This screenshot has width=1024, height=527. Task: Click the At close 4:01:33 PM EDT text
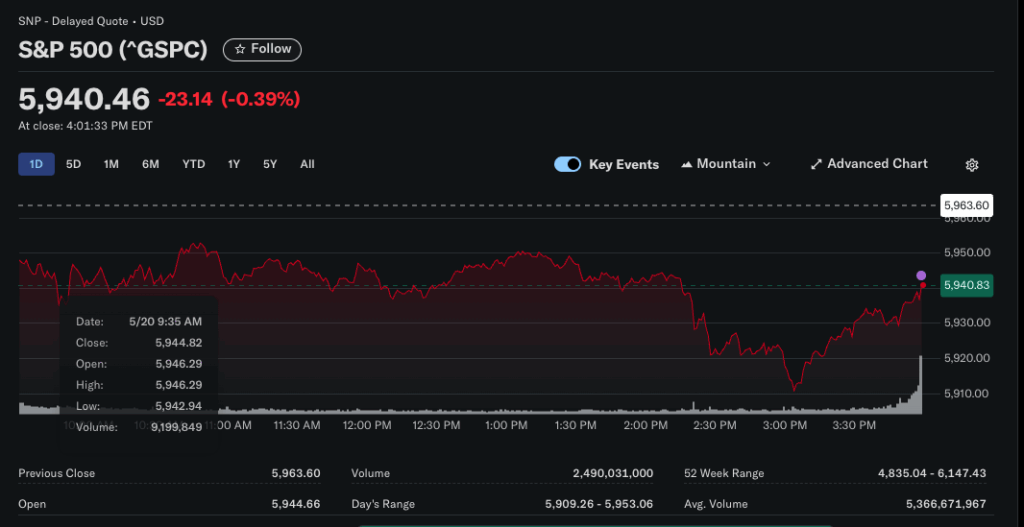(x=86, y=126)
